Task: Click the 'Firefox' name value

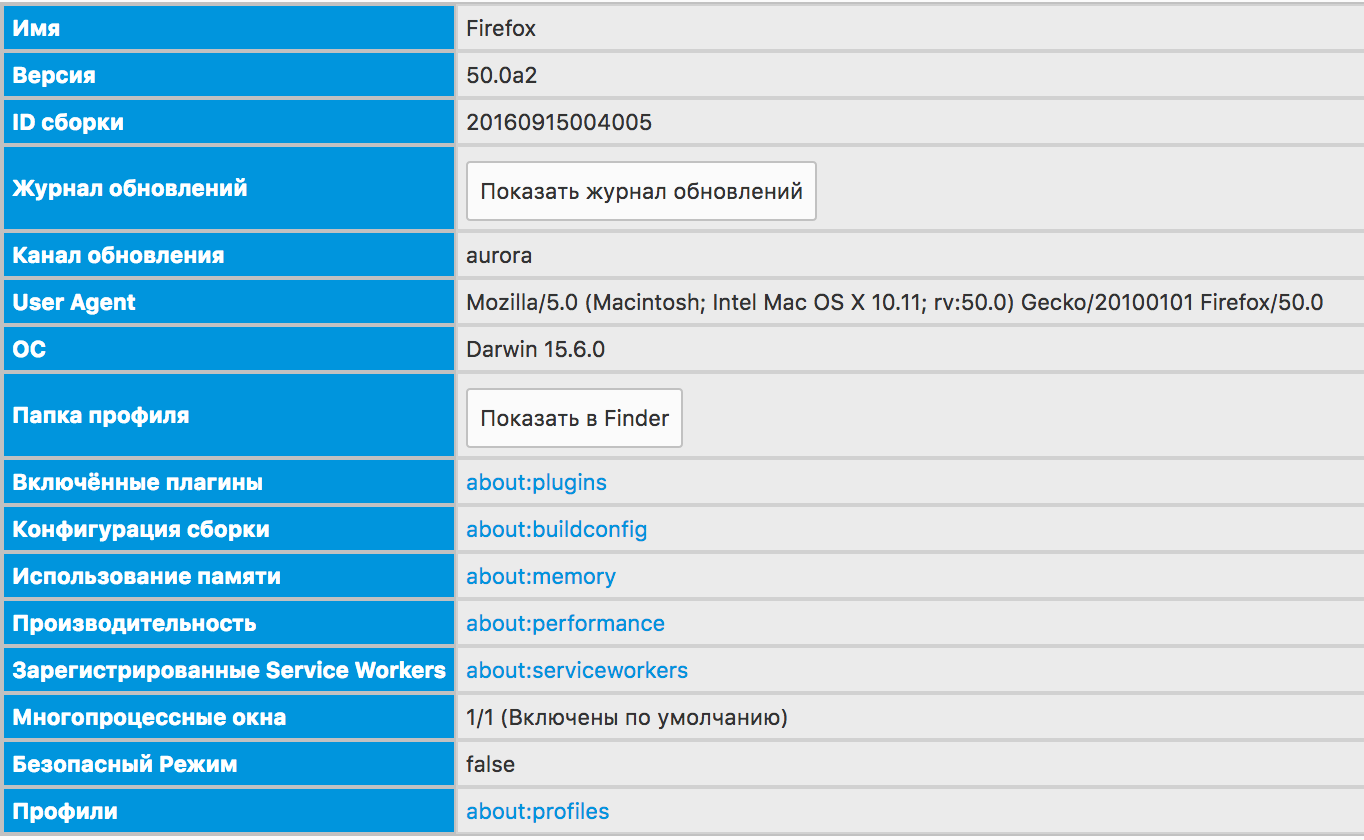Action: (501, 28)
